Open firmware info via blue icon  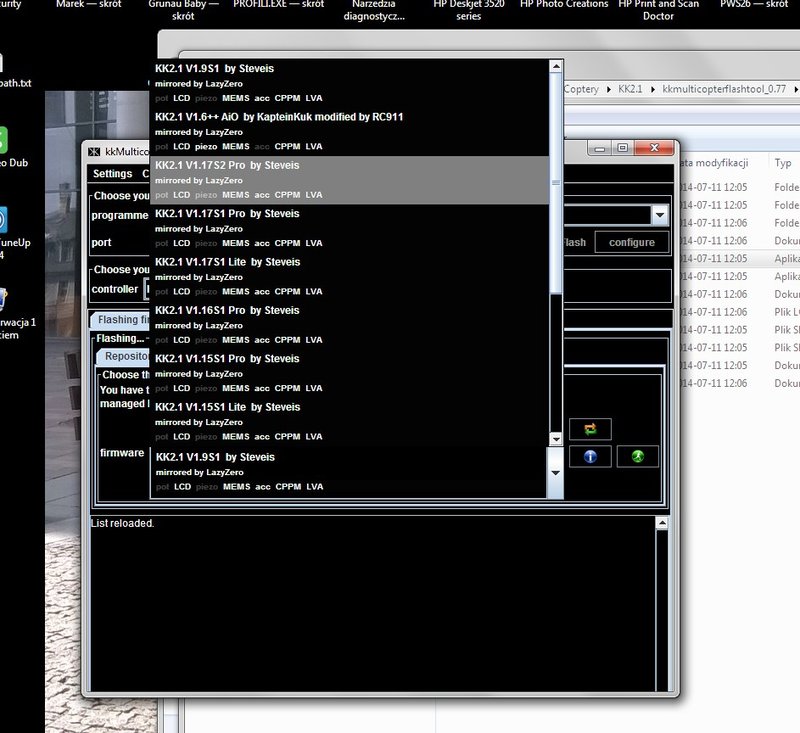[x=590, y=456]
